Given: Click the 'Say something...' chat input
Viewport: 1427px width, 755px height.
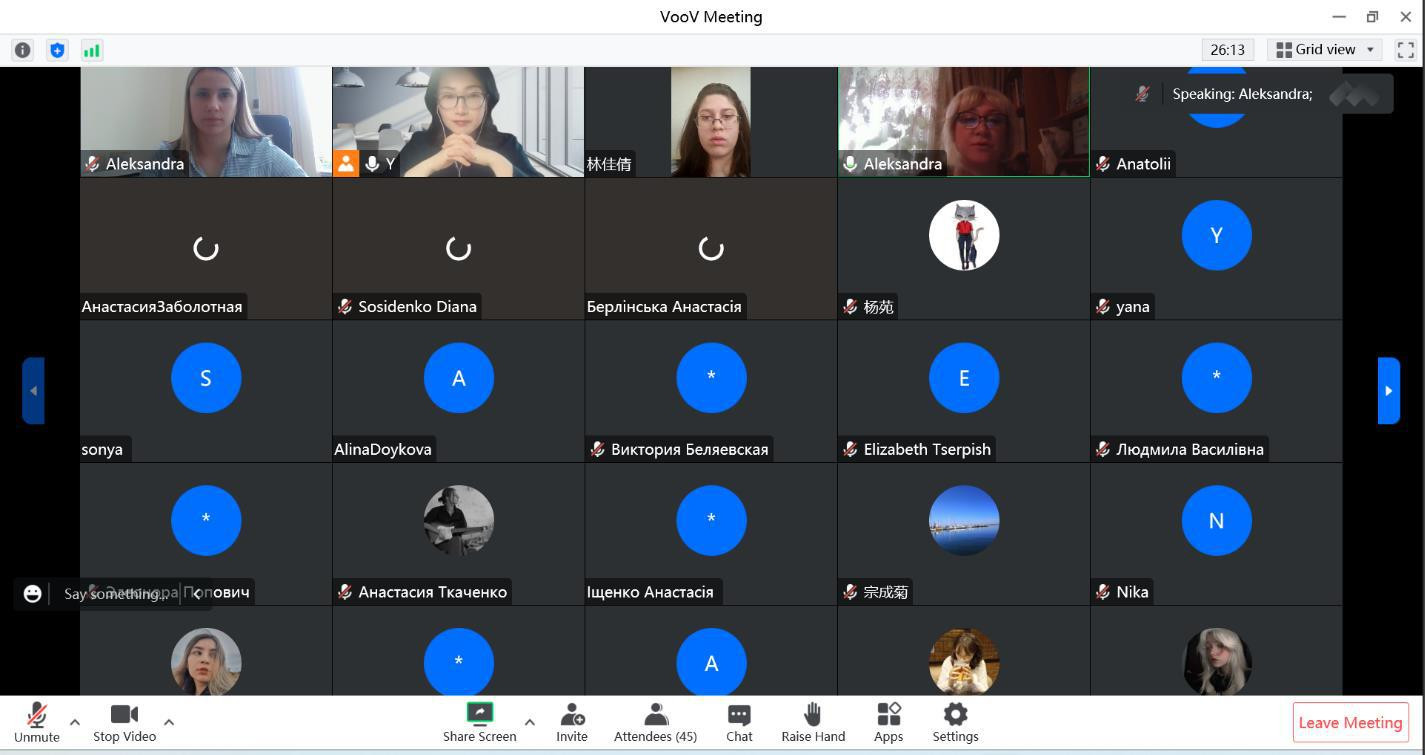Looking at the screenshot, I should pos(115,594).
